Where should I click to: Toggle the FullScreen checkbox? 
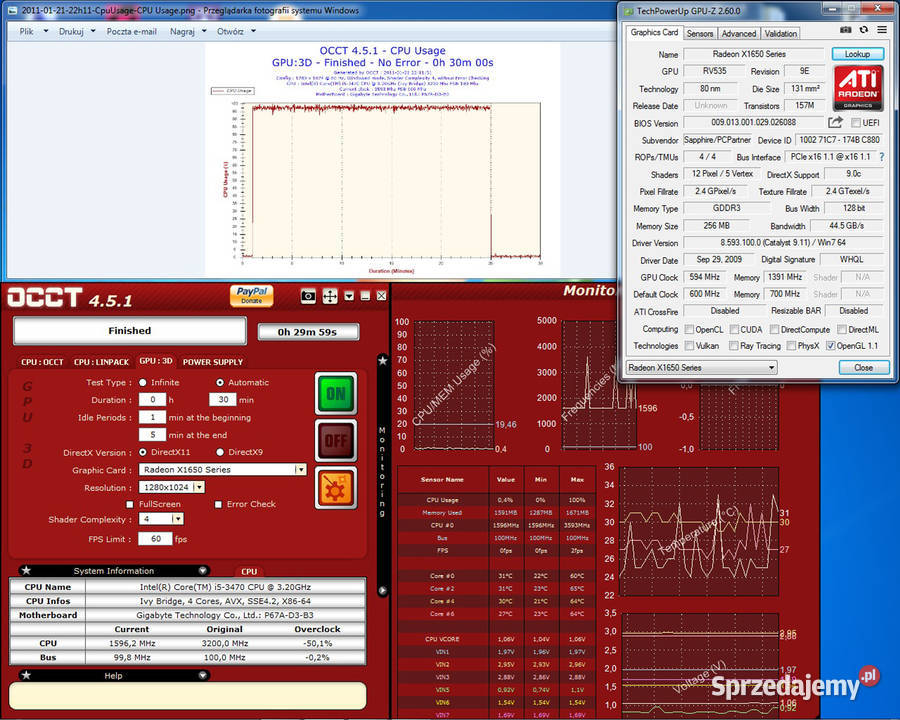[x=130, y=504]
